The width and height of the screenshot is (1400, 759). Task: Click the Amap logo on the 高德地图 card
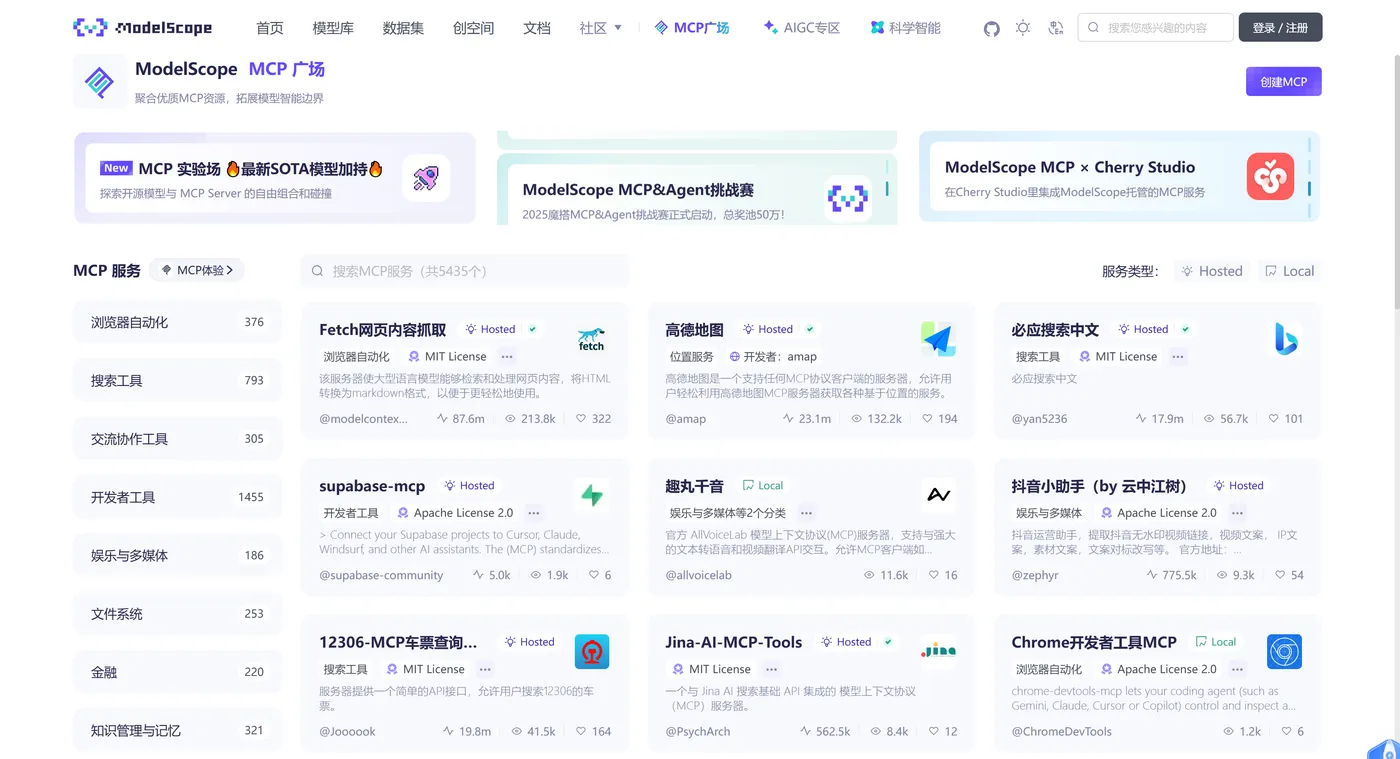[x=938, y=338]
